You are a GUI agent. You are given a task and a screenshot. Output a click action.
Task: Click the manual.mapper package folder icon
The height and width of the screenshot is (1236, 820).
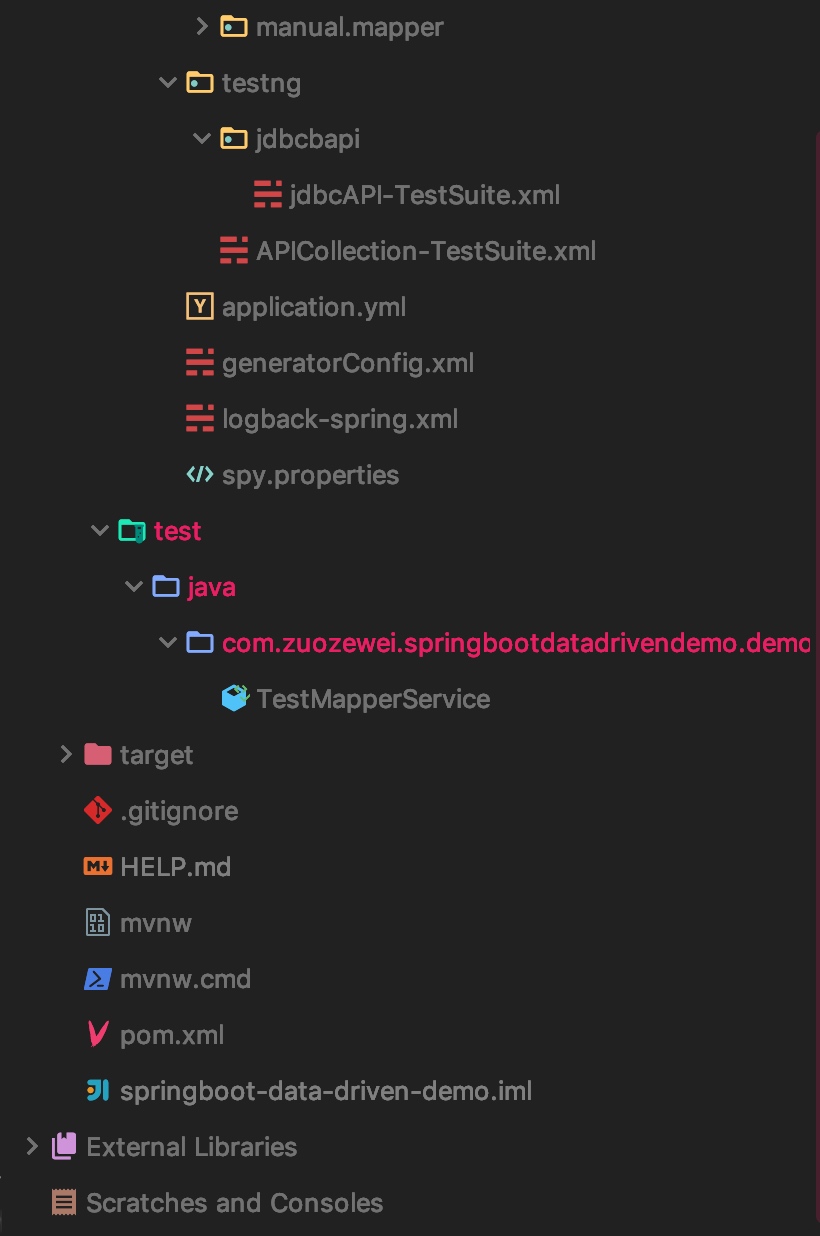[x=233, y=27]
